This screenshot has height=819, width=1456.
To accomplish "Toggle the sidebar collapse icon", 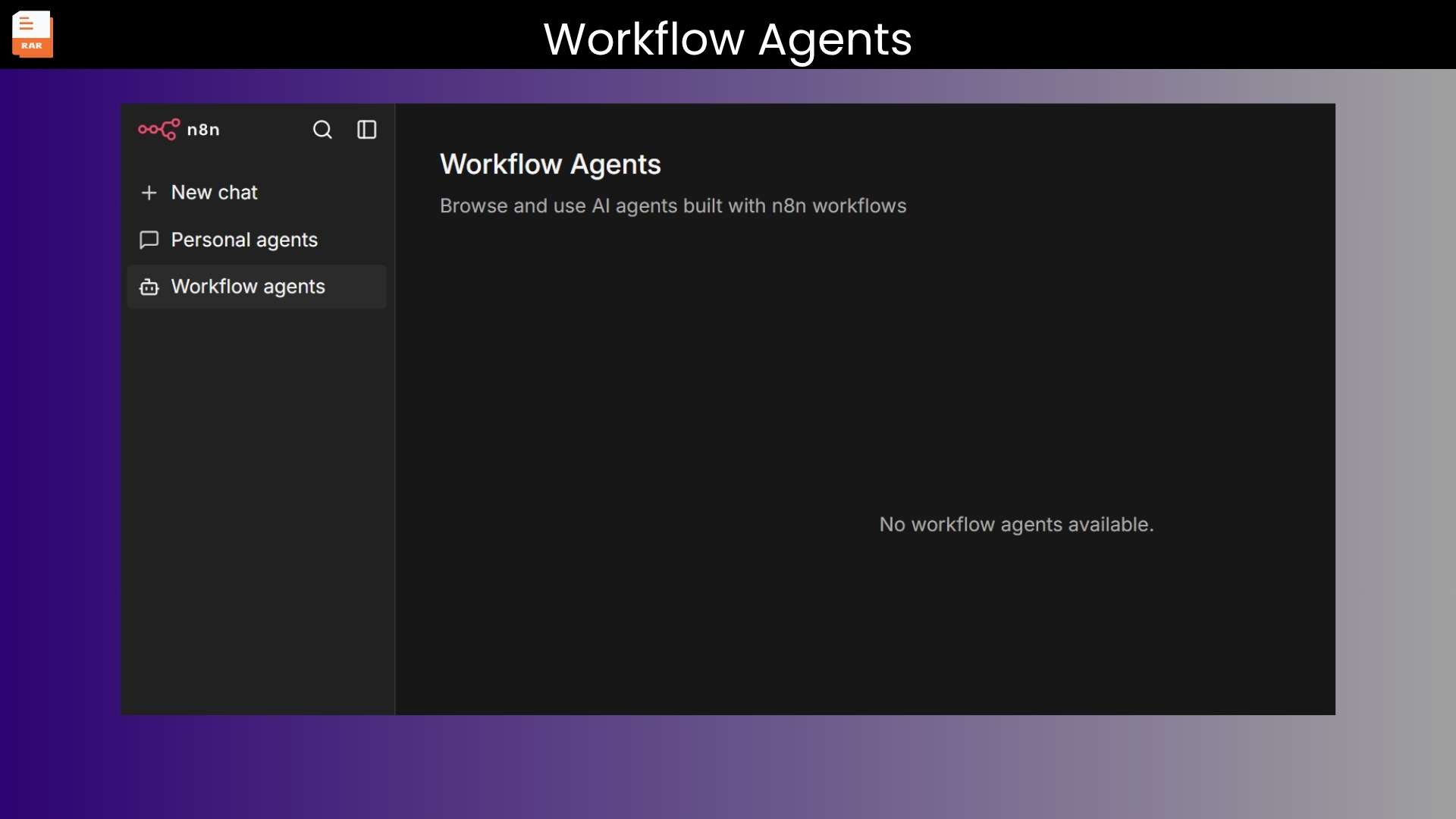I will (x=367, y=130).
